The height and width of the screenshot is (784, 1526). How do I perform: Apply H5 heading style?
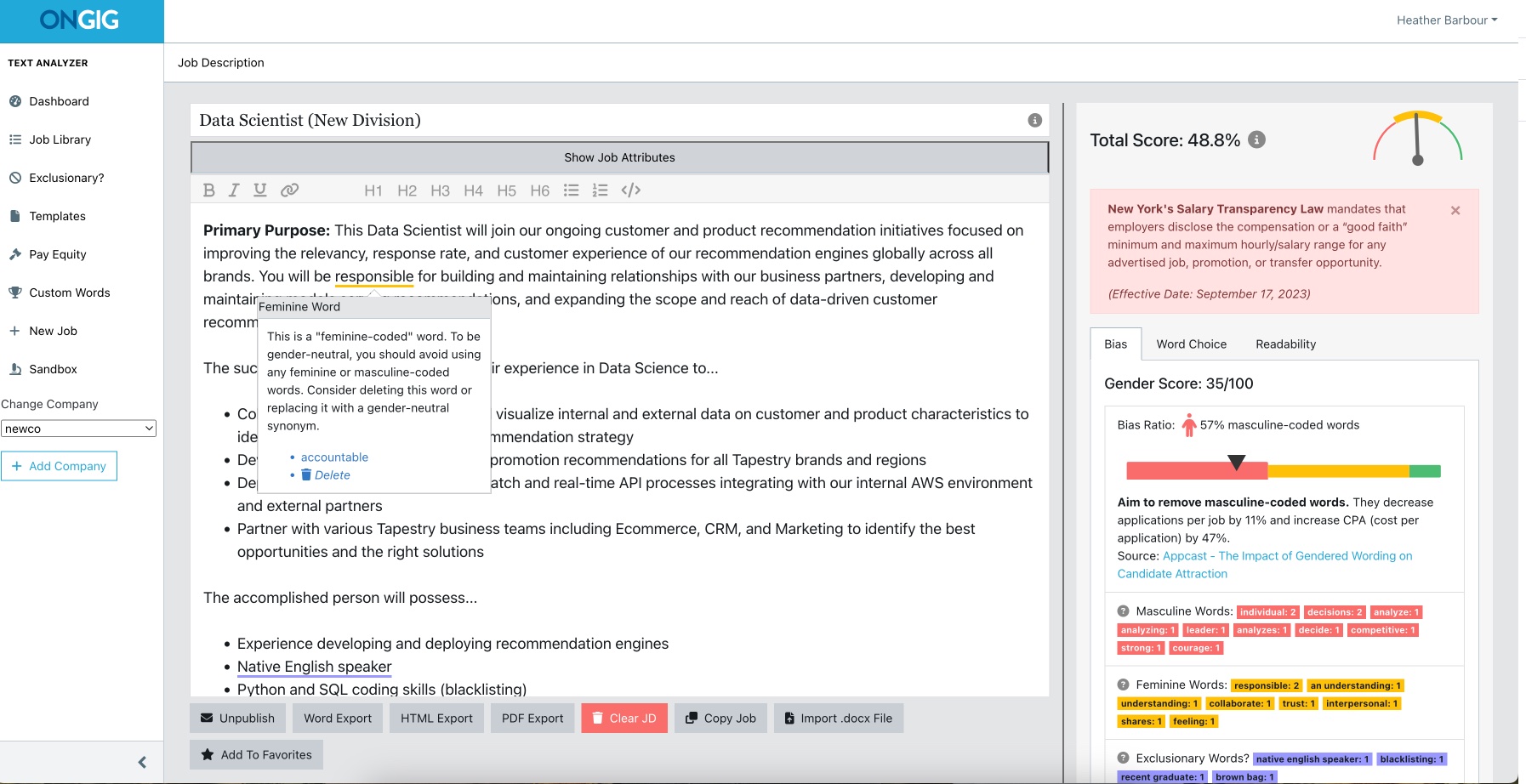[506, 190]
